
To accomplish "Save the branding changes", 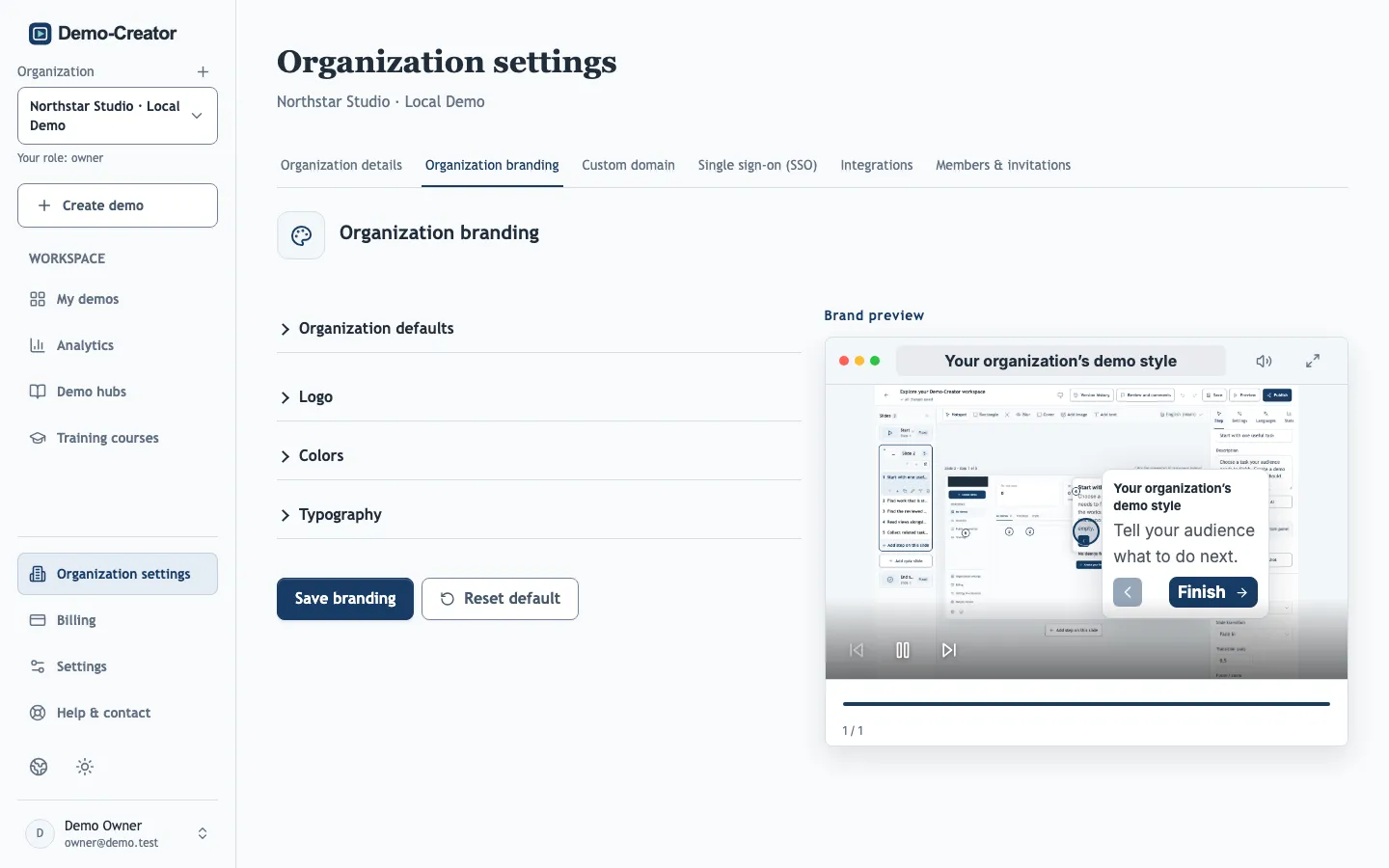I will pyautogui.click(x=345, y=599).
